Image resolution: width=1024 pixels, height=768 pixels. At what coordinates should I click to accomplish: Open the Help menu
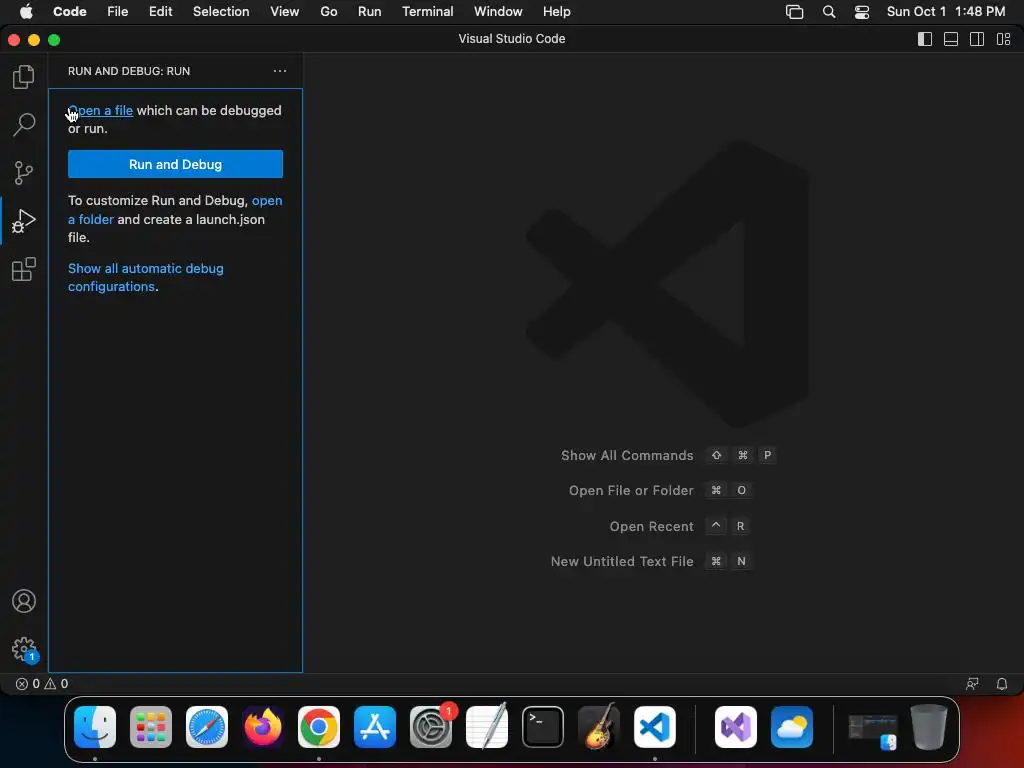(x=556, y=12)
